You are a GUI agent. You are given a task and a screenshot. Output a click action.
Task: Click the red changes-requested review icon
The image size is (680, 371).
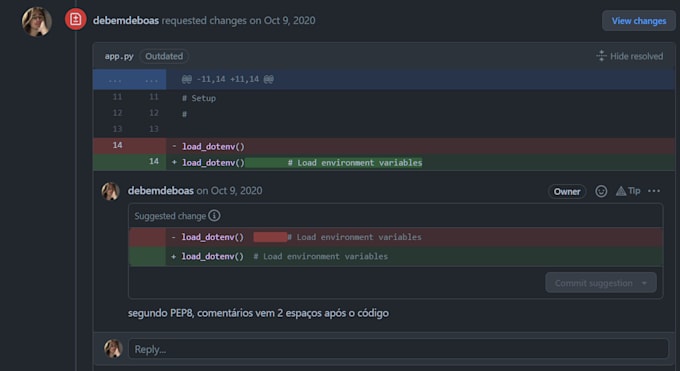tap(75, 20)
